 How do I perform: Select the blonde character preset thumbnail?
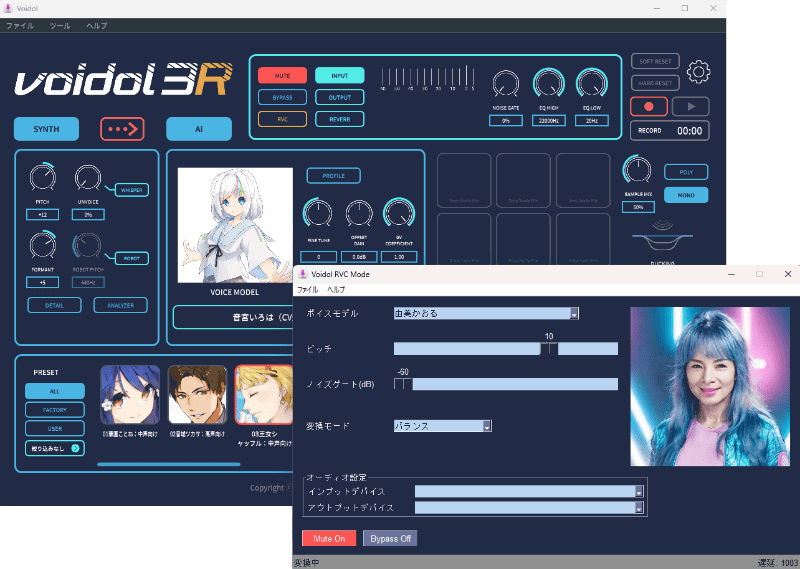pyautogui.click(x=264, y=394)
